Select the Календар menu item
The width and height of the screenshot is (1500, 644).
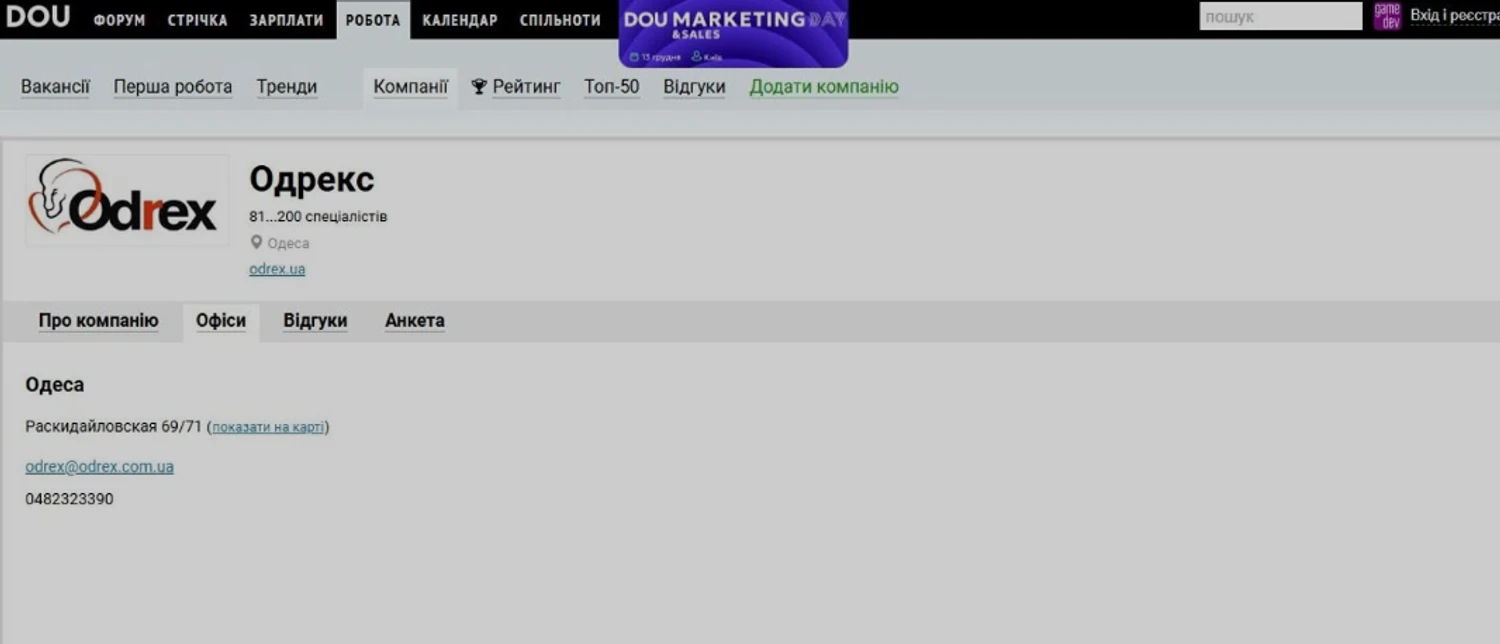459,20
